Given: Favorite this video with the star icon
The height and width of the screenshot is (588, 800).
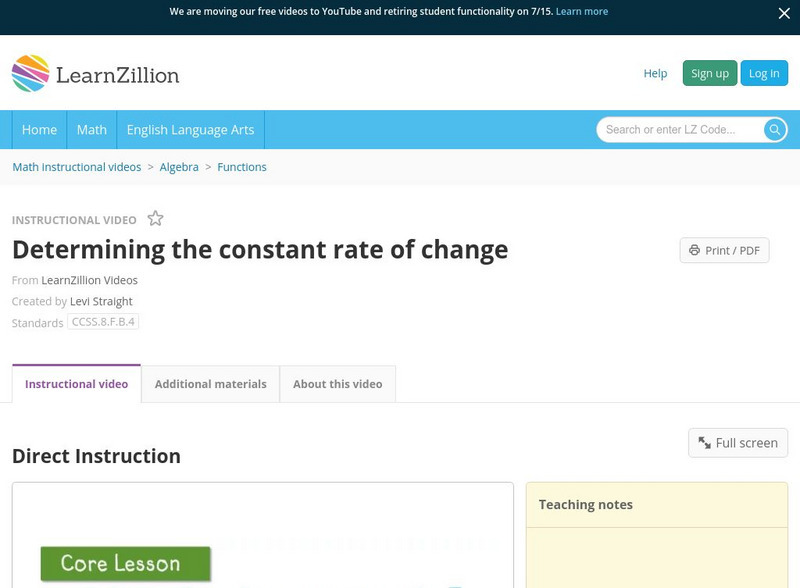Looking at the screenshot, I should click(155, 219).
